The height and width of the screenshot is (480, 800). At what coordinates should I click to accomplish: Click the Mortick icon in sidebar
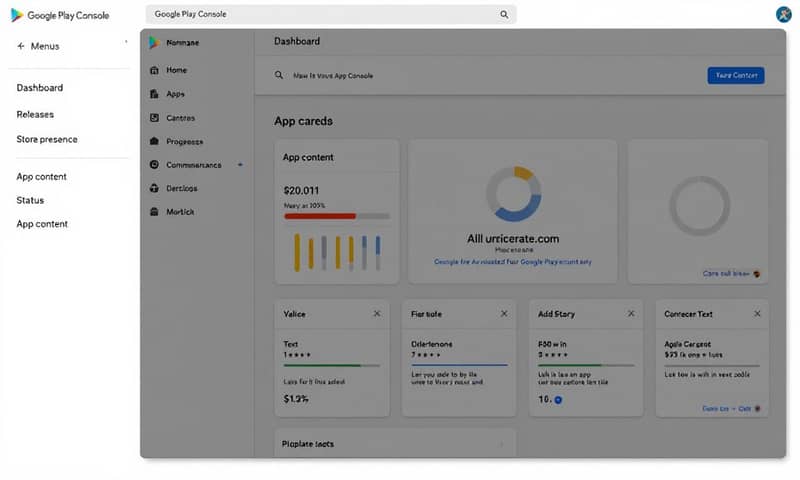(x=154, y=212)
